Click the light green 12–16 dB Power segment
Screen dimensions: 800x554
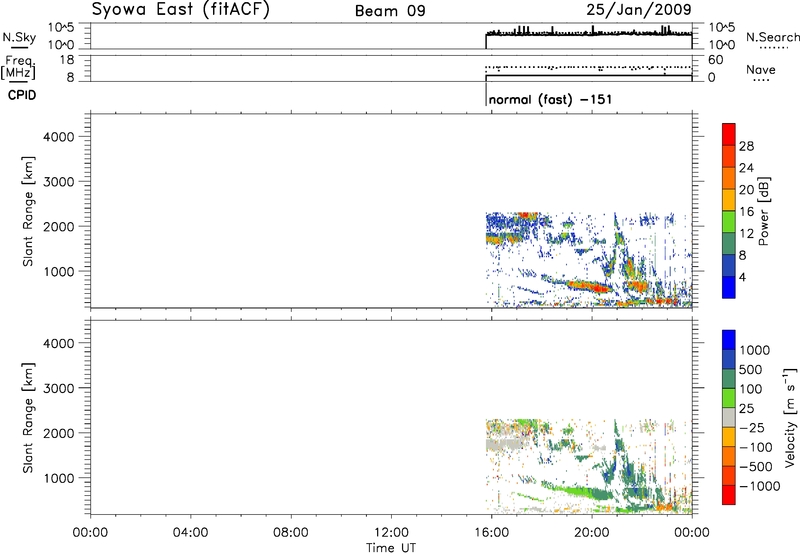(x=729, y=221)
